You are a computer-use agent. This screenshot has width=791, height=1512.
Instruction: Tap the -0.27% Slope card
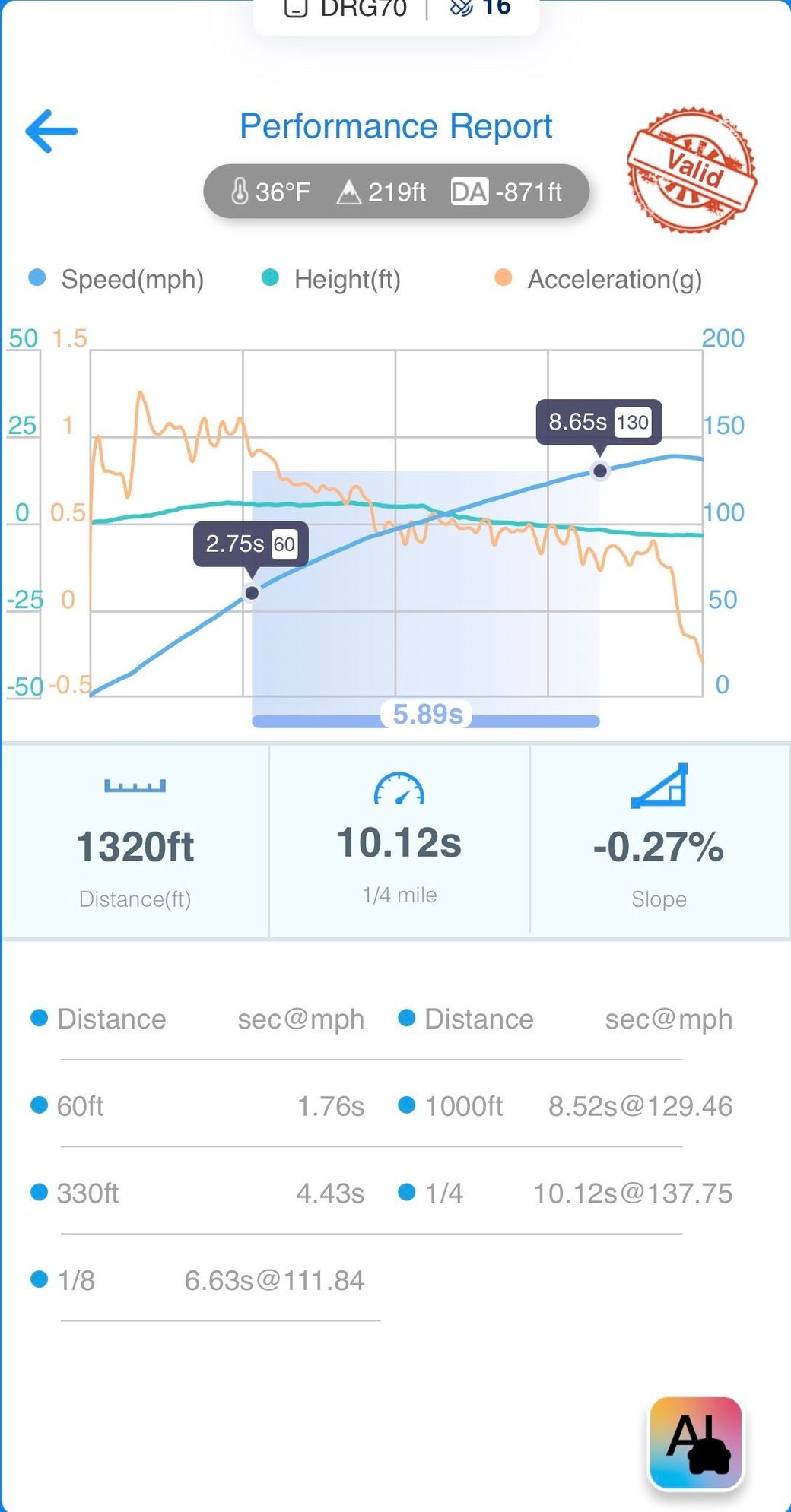(x=659, y=844)
